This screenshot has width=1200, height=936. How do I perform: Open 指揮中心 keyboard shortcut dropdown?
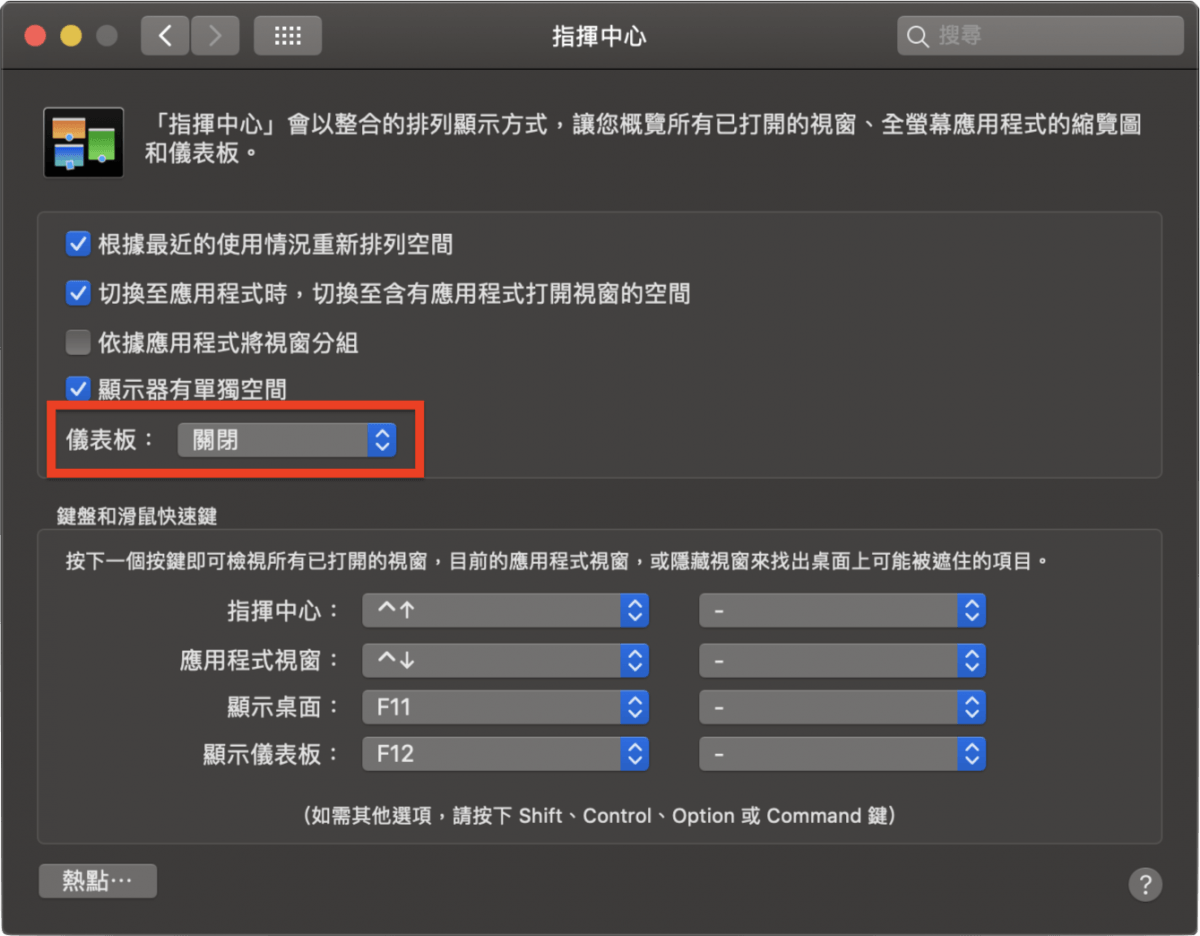click(505, 610)
